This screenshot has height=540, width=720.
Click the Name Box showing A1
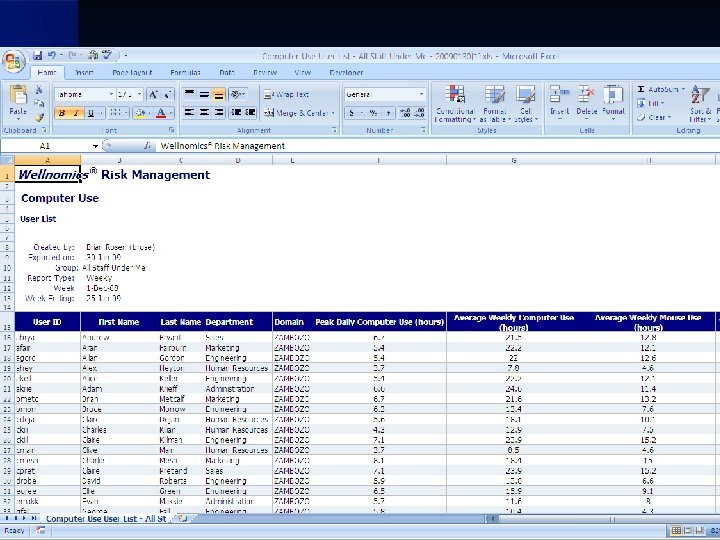point(45,146)
